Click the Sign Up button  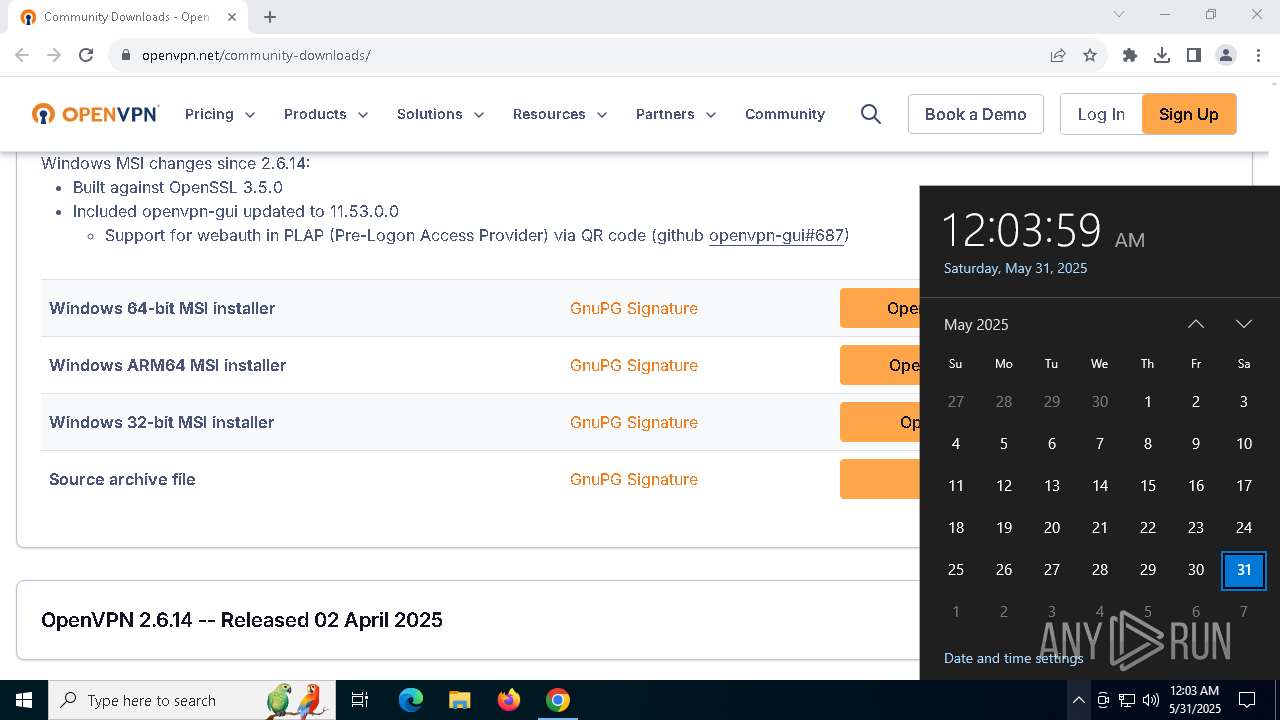[1188, 114]
